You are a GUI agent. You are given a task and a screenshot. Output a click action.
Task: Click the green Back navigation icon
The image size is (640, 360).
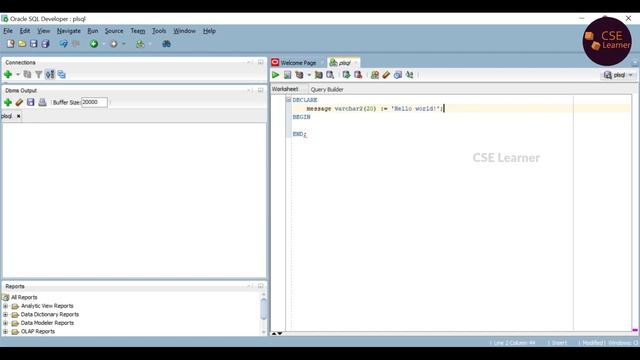tap(94, 44)
